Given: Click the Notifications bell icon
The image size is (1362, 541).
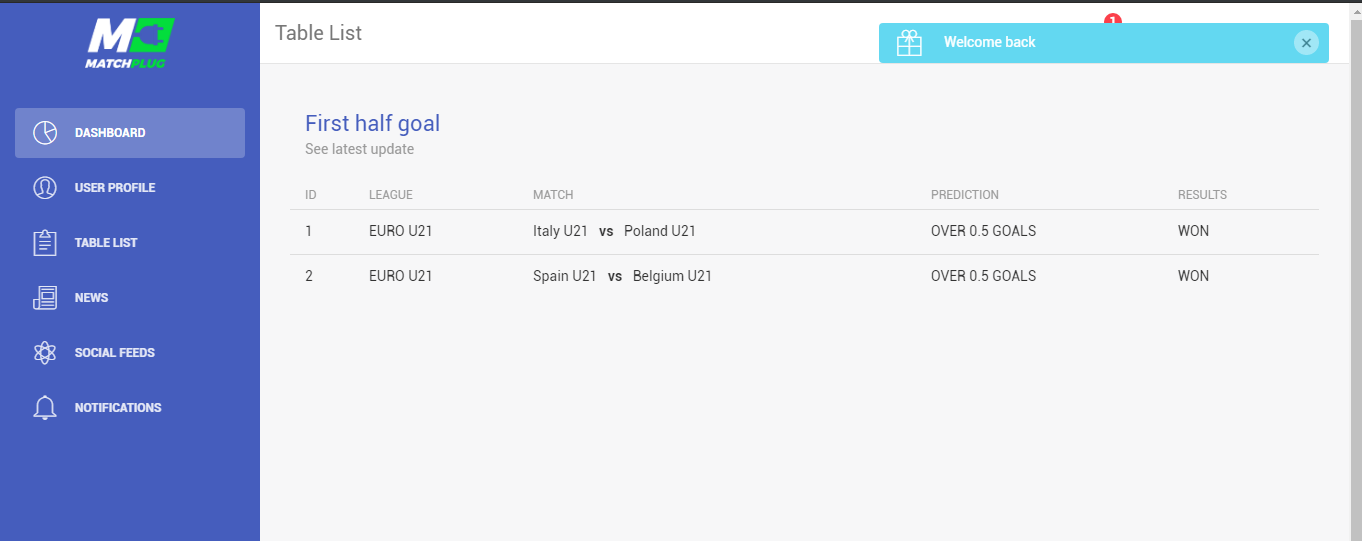Looking at the screenshot, I should 45,408.
